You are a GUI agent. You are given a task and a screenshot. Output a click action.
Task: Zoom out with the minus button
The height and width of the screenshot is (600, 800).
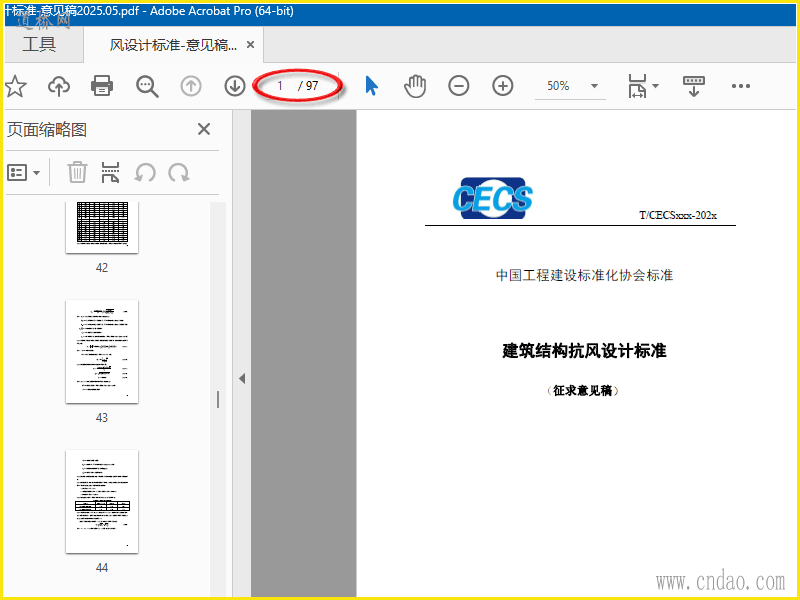coord(459,86)
